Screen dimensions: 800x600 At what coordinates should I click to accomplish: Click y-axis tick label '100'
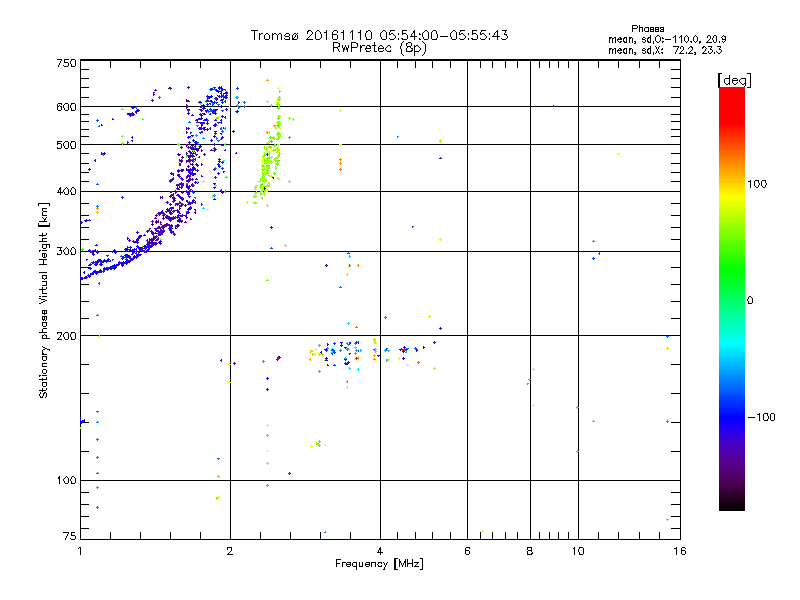[66, 481]
